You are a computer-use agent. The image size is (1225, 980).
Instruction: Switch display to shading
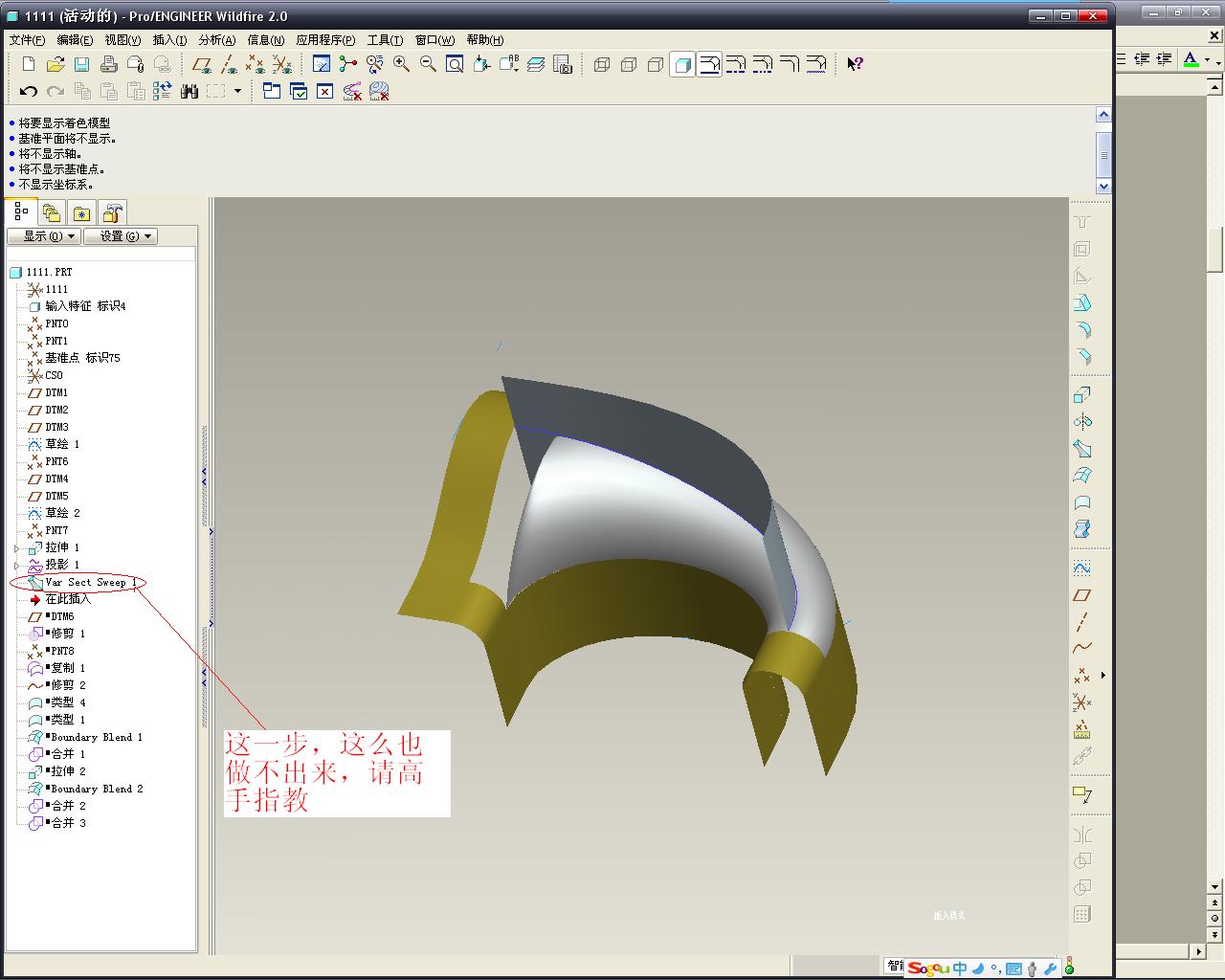coord(682,64)
